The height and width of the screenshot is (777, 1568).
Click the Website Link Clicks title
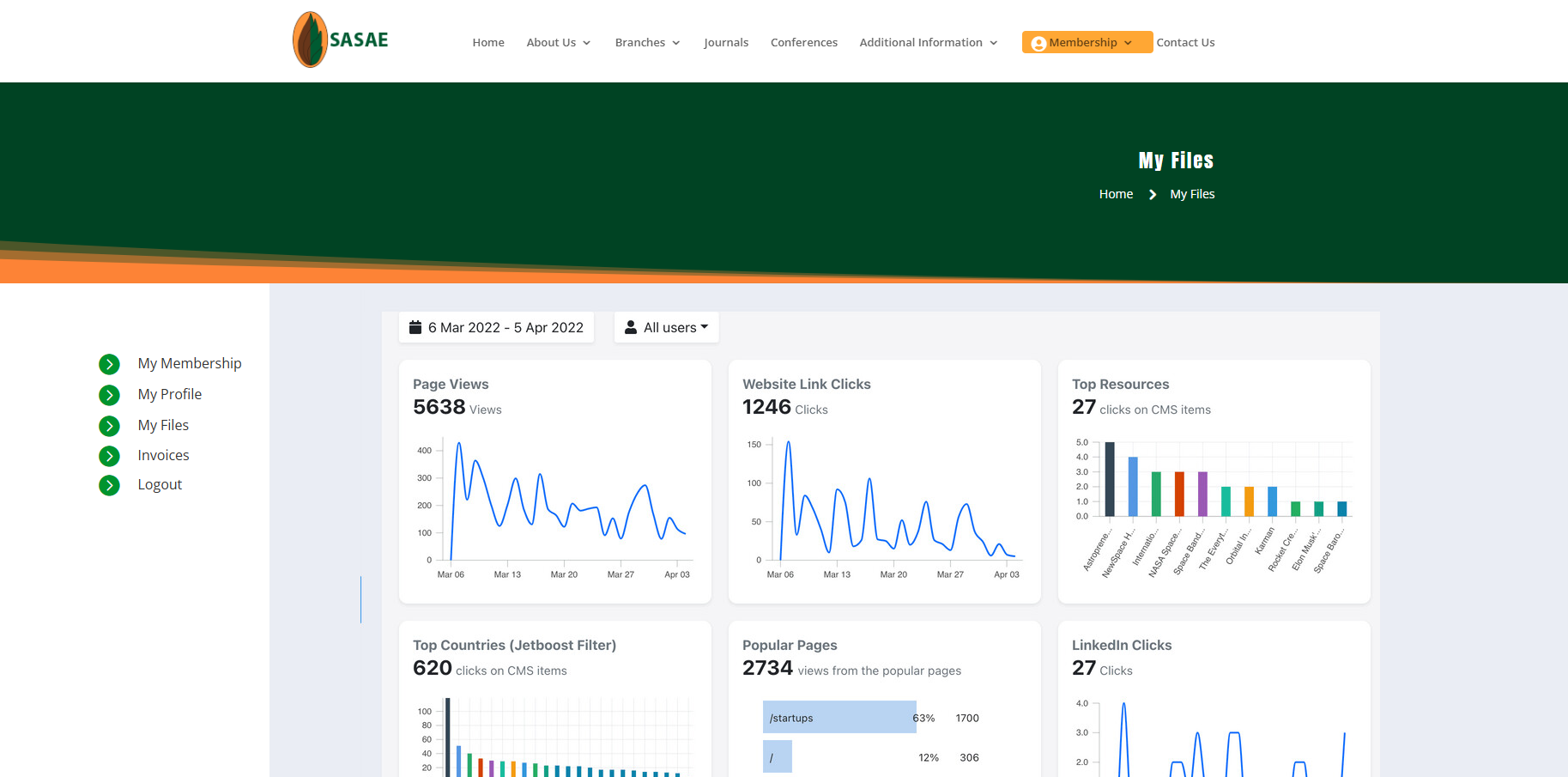[807, 384]
